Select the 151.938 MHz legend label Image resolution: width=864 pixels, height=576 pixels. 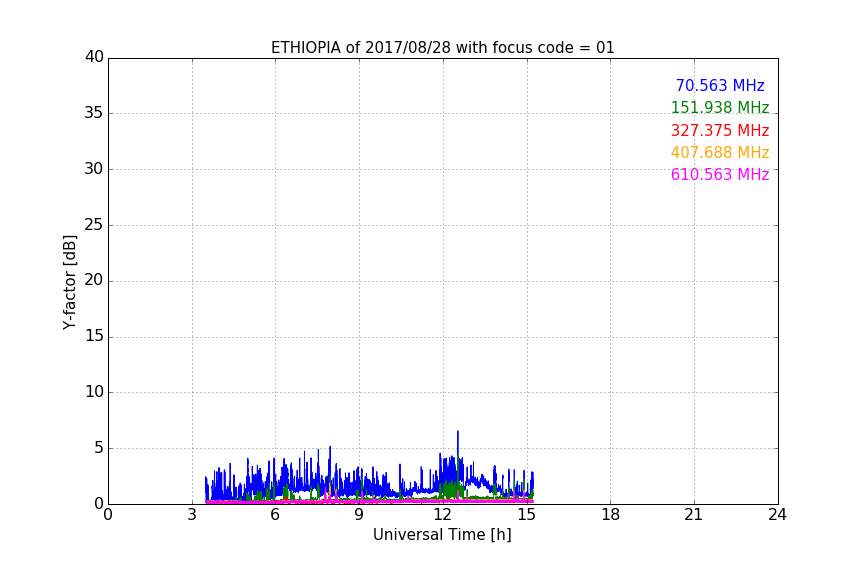point(720,107)
